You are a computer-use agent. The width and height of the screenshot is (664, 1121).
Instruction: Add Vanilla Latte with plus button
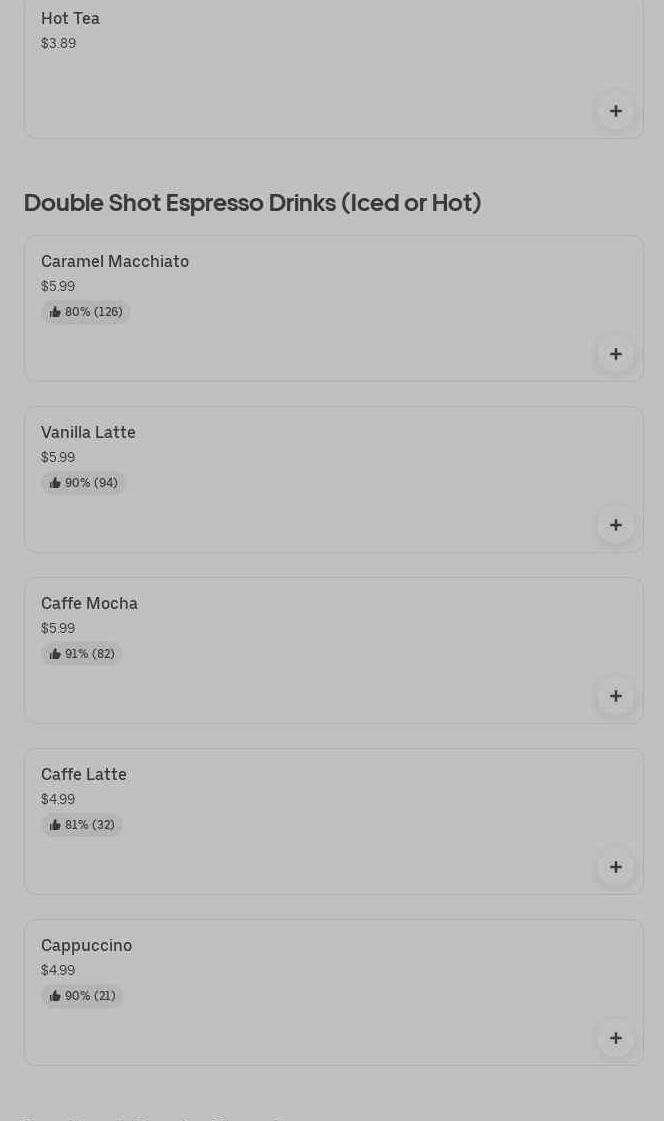tap(615, 525)
